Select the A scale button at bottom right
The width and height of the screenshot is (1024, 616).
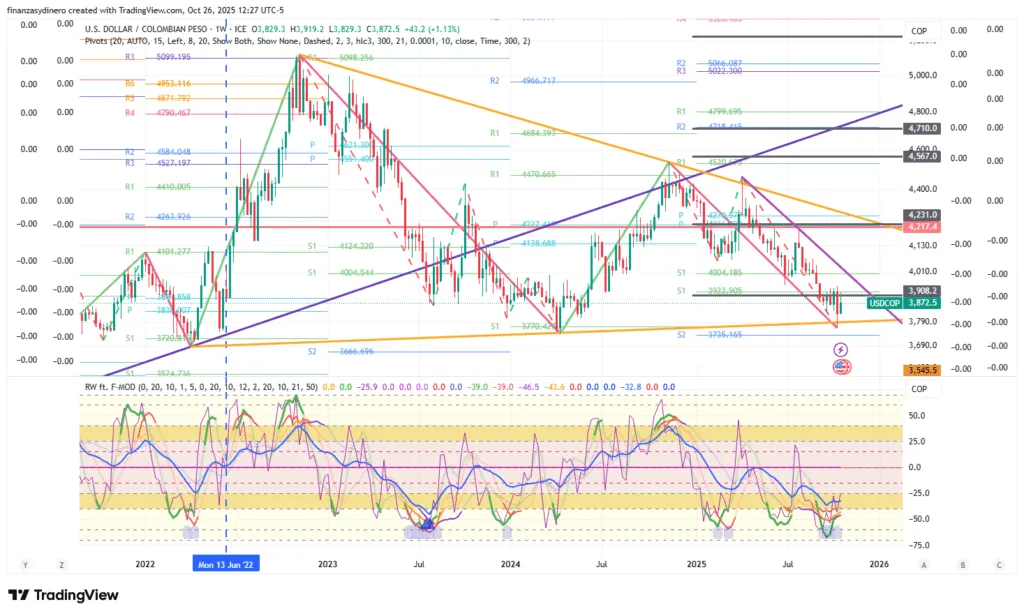point(925,564)
